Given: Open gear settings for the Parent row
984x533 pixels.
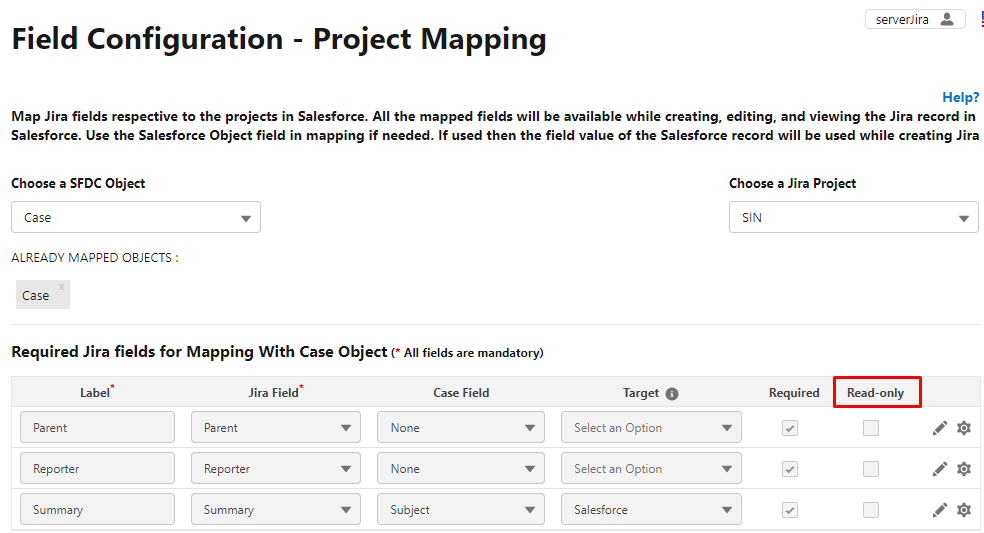Looking at the screenshot, I should (x=964, y=428).
